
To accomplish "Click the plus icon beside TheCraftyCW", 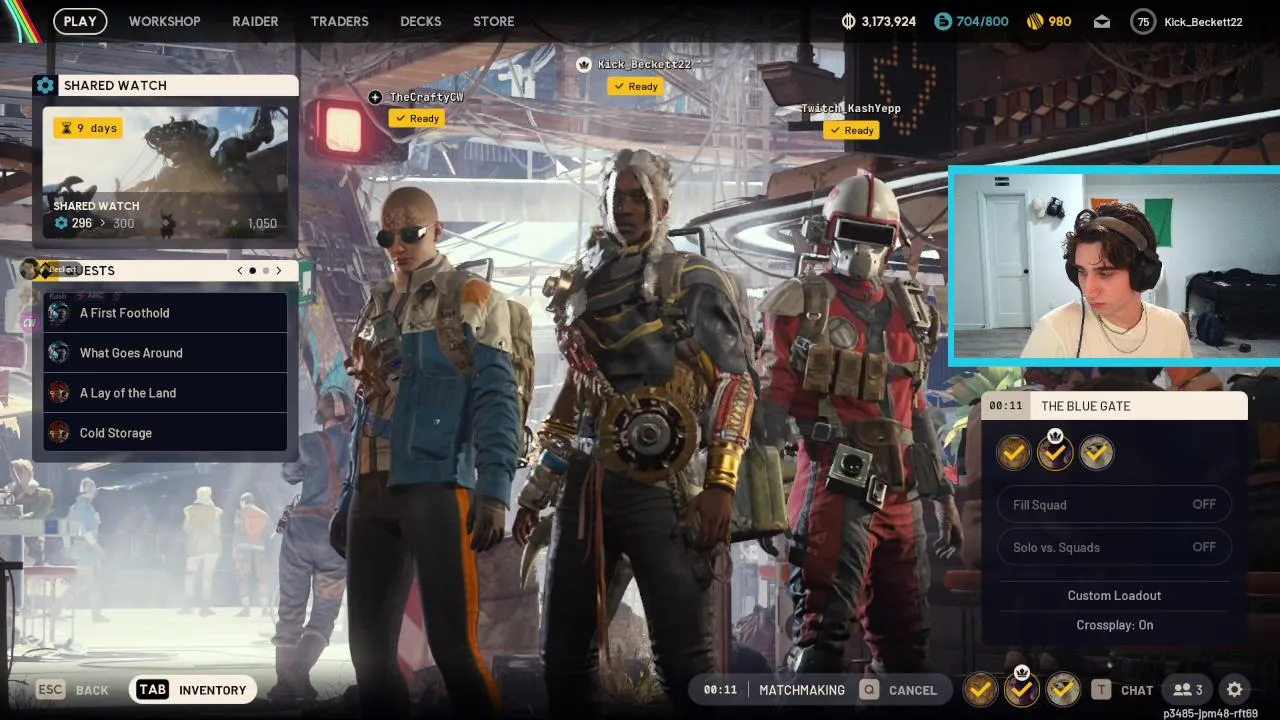I will (375, 97).
